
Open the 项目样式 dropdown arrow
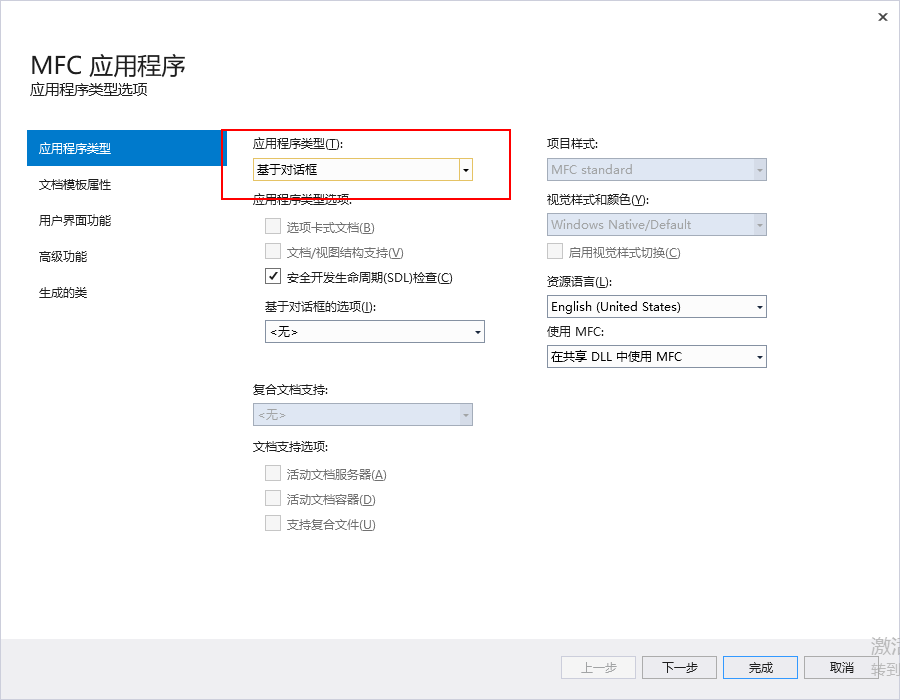pos(758,169)
